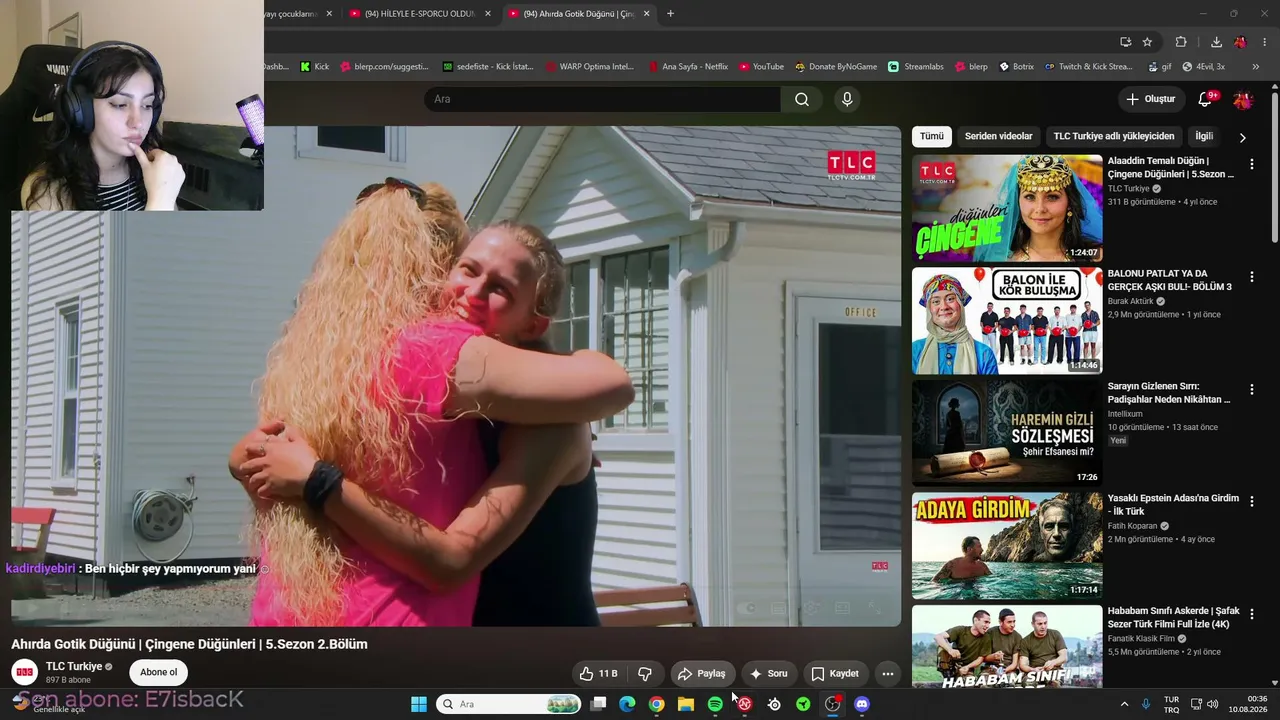Click the Soru ask button
The image size is (1280, 720).
click(768, 674)
